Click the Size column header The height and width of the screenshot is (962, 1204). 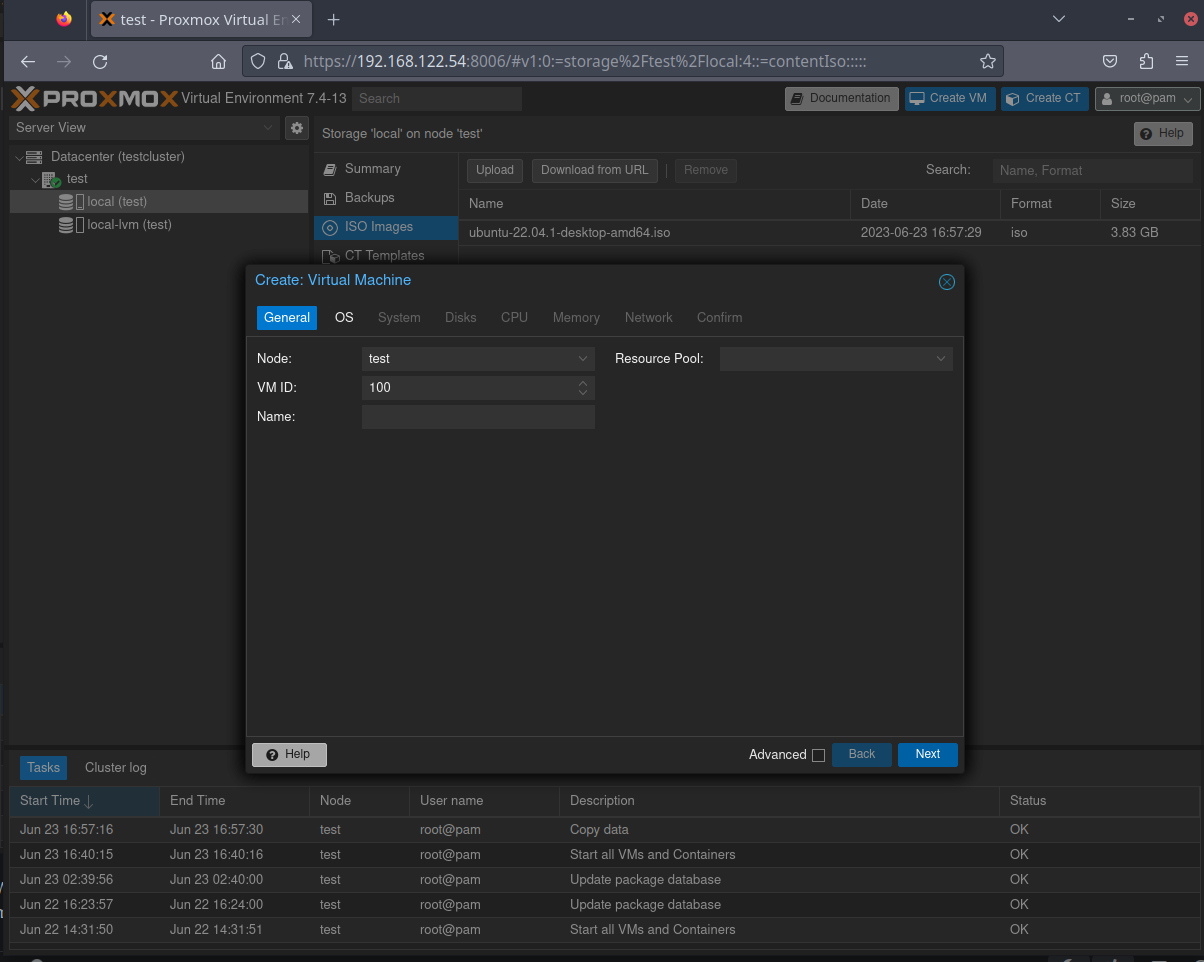click(1150, 203)
